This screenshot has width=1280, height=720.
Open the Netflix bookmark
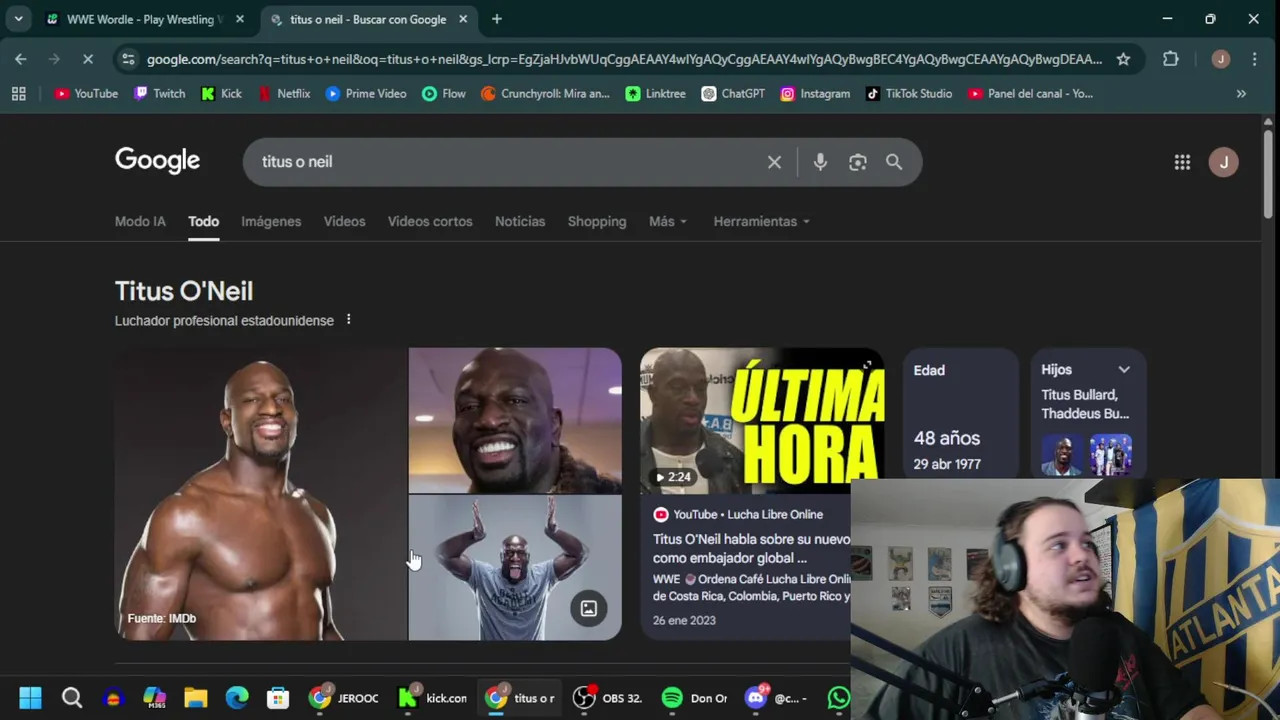click(283, 93)
